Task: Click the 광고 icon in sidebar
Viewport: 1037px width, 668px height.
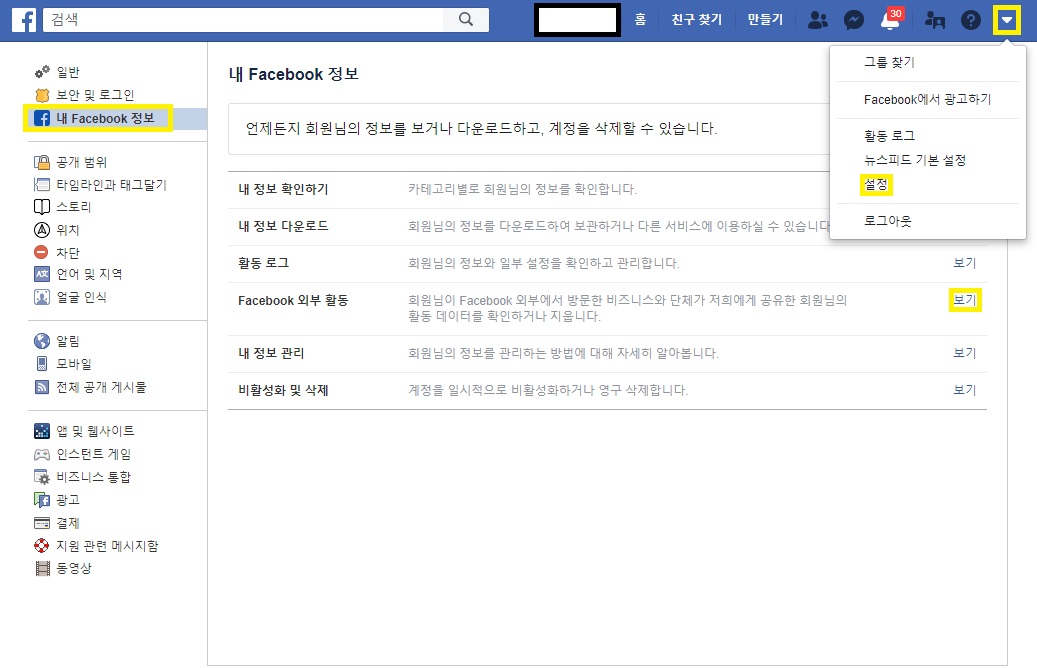Action: (42, 500)
